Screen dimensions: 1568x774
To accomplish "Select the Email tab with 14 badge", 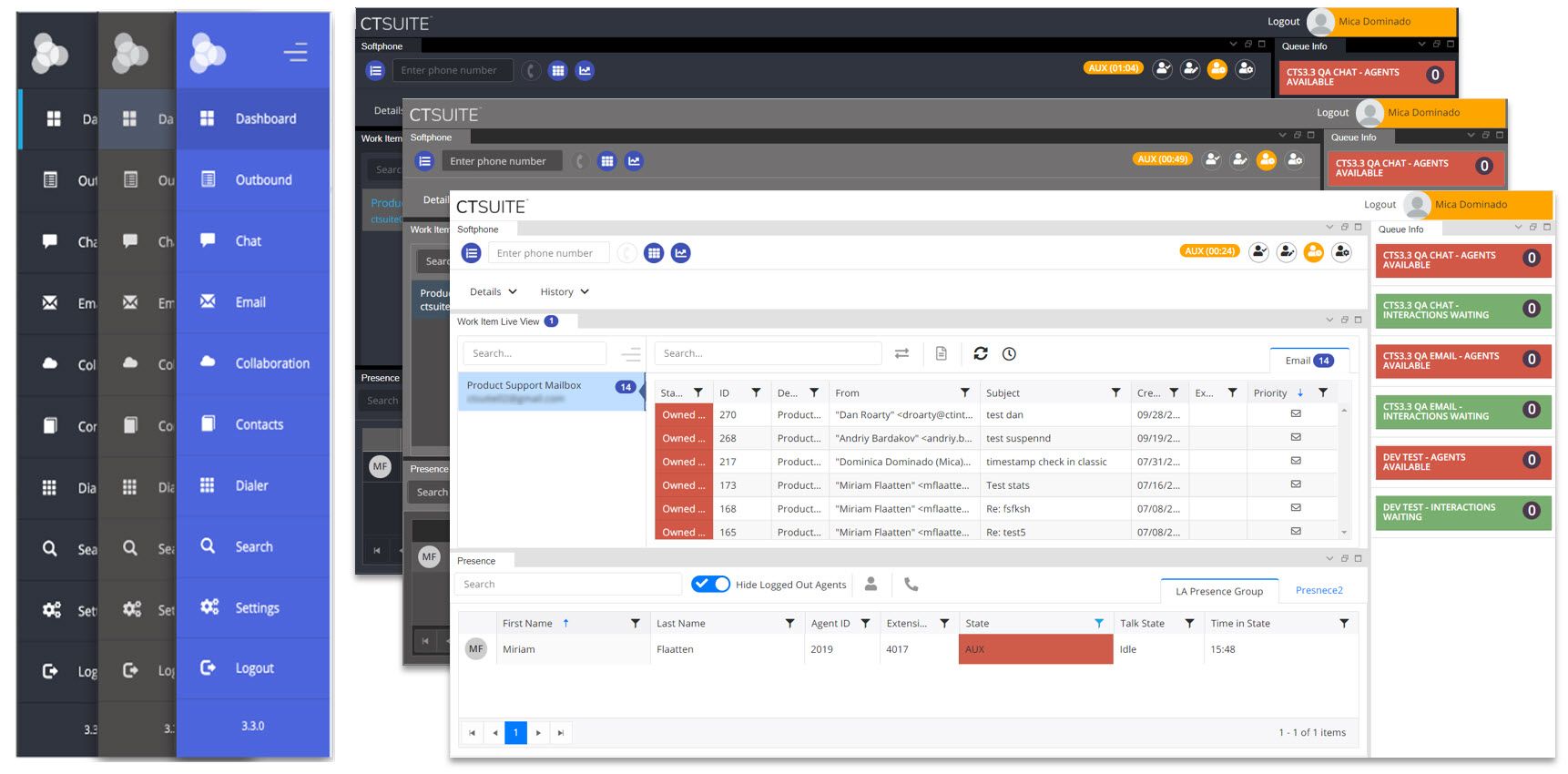I will click(x=1308, y=361).
